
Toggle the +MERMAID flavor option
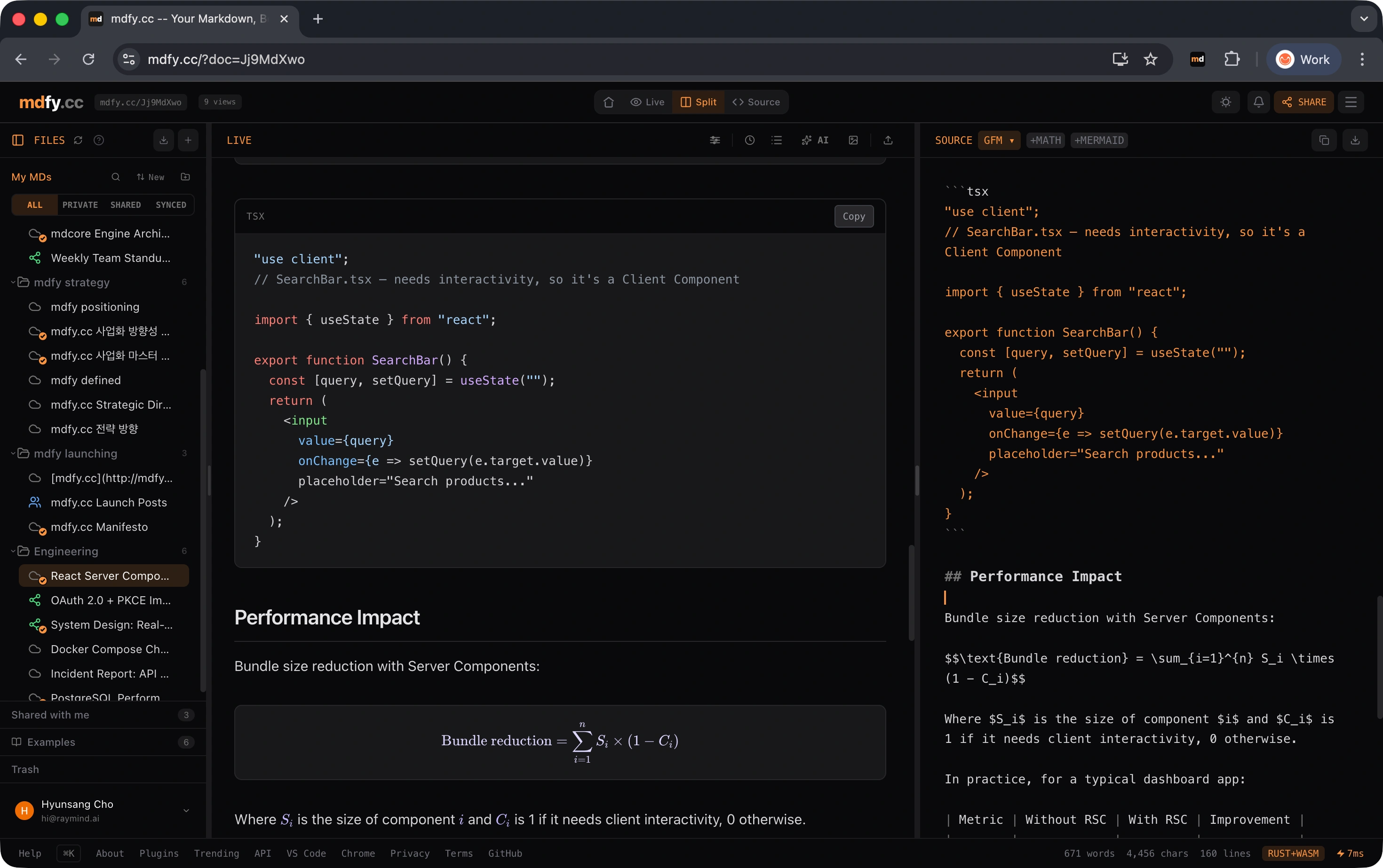1099,140
